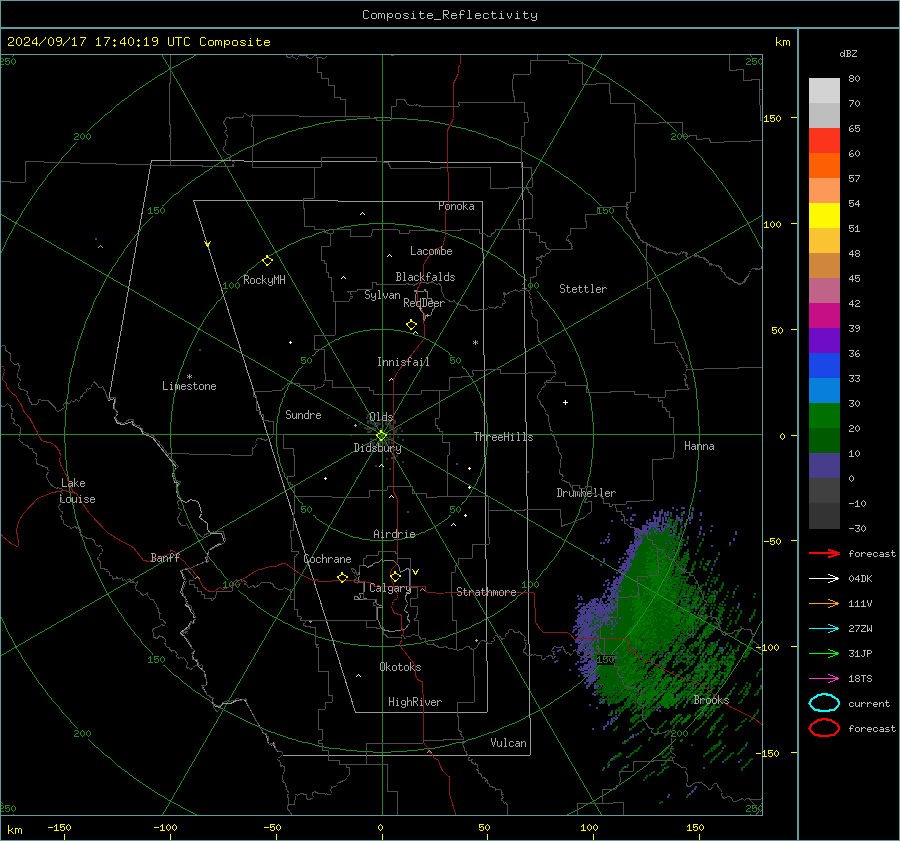Click the white 04DK arrow legend icon
Image resolution: width=900 pixels, height=841 pixels.
coord(824,578)
